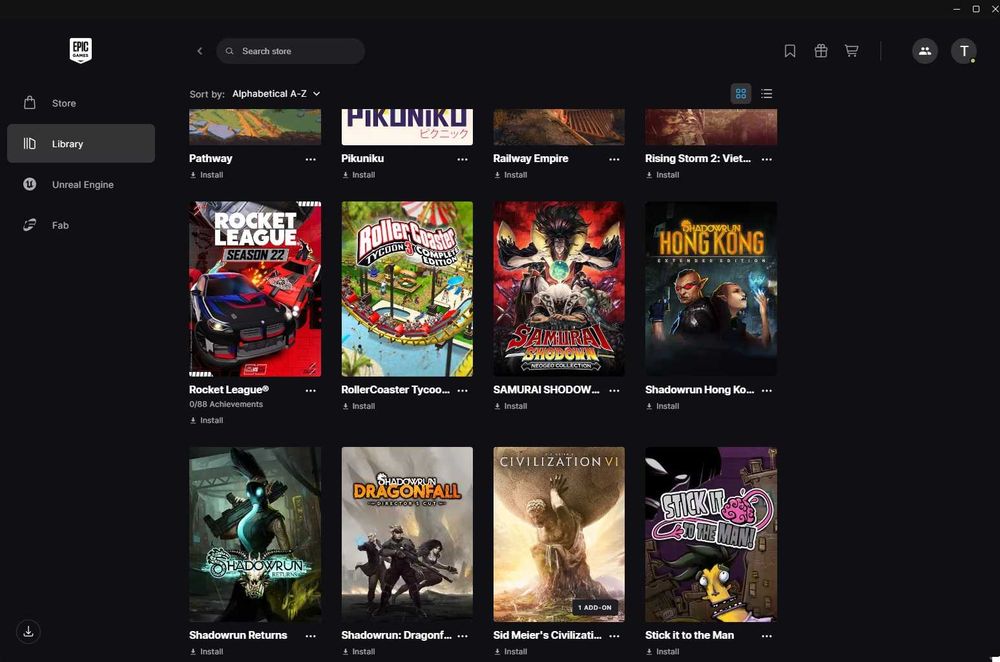Install Pikuniku
This screenshot has height=662, width=1000.
(x=358, y=175)
